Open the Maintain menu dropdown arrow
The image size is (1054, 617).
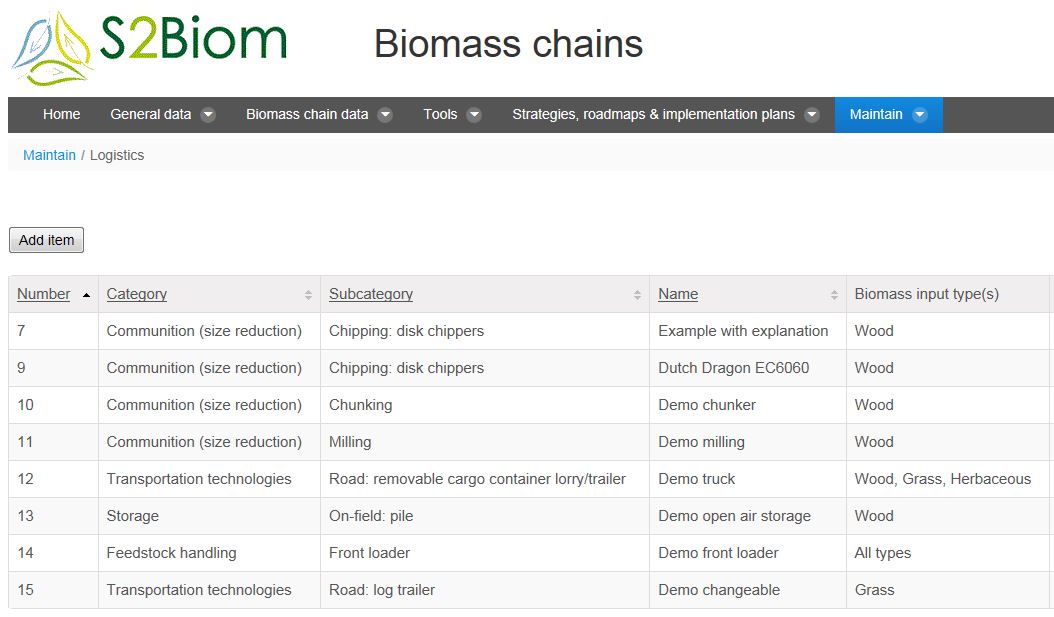tap(920, 115)
